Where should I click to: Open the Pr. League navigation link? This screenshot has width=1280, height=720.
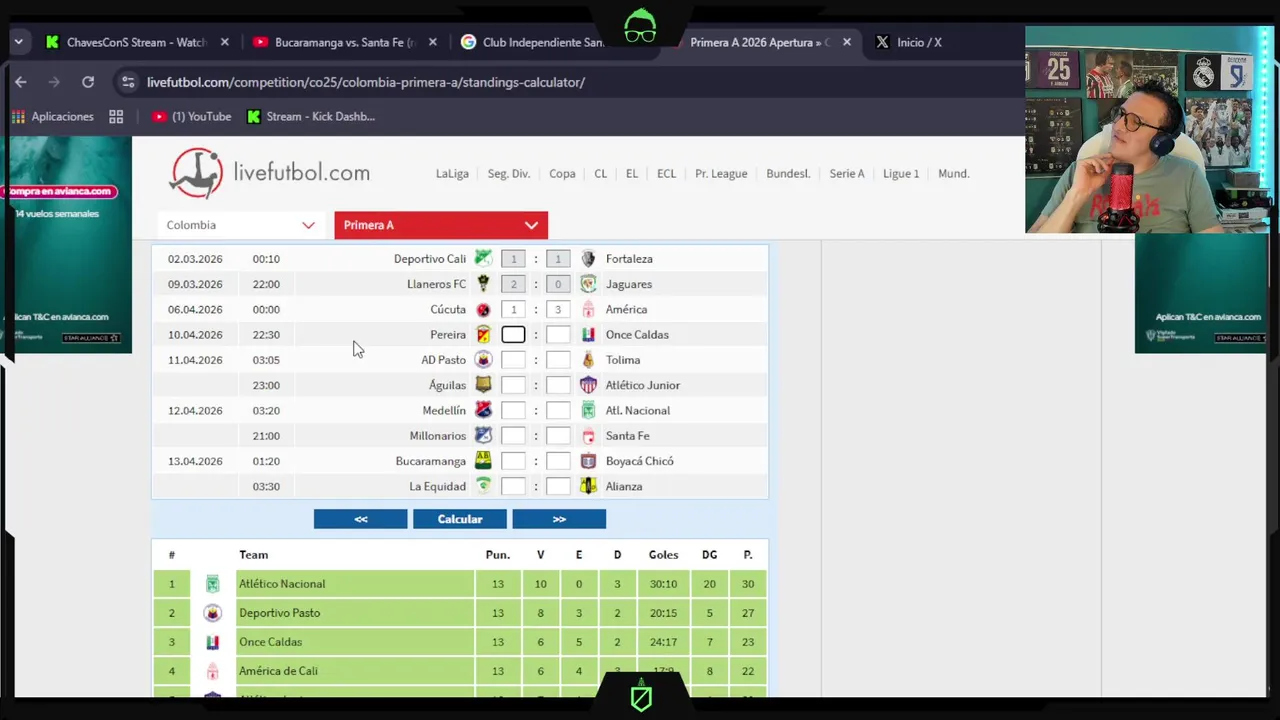[x=721, y=174]
